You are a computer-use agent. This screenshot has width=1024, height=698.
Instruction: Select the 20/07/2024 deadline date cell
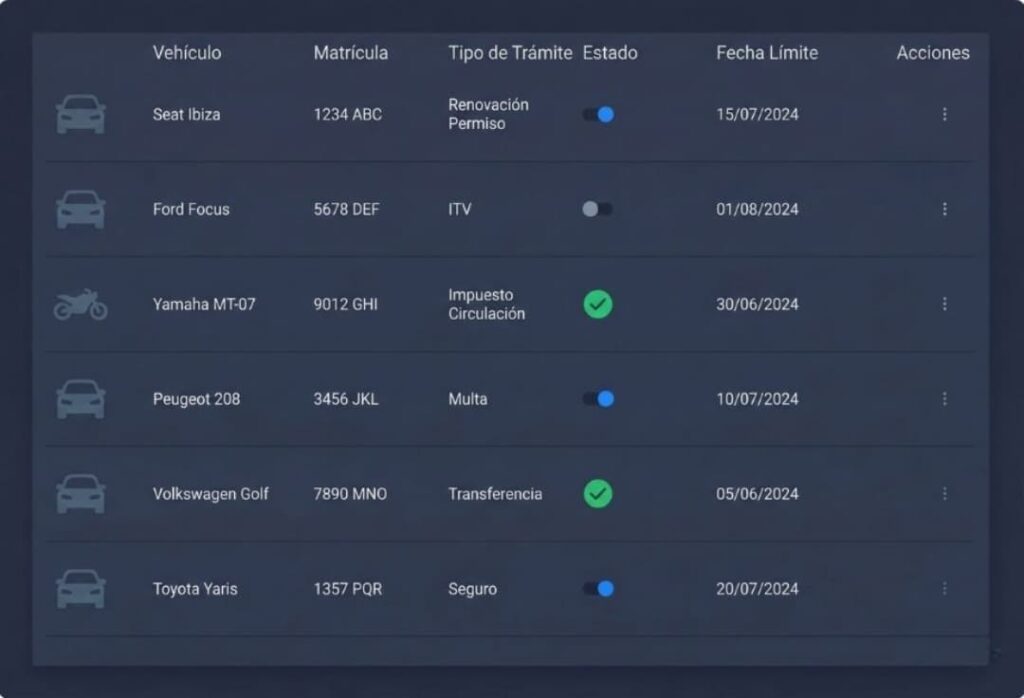point(757,589)
